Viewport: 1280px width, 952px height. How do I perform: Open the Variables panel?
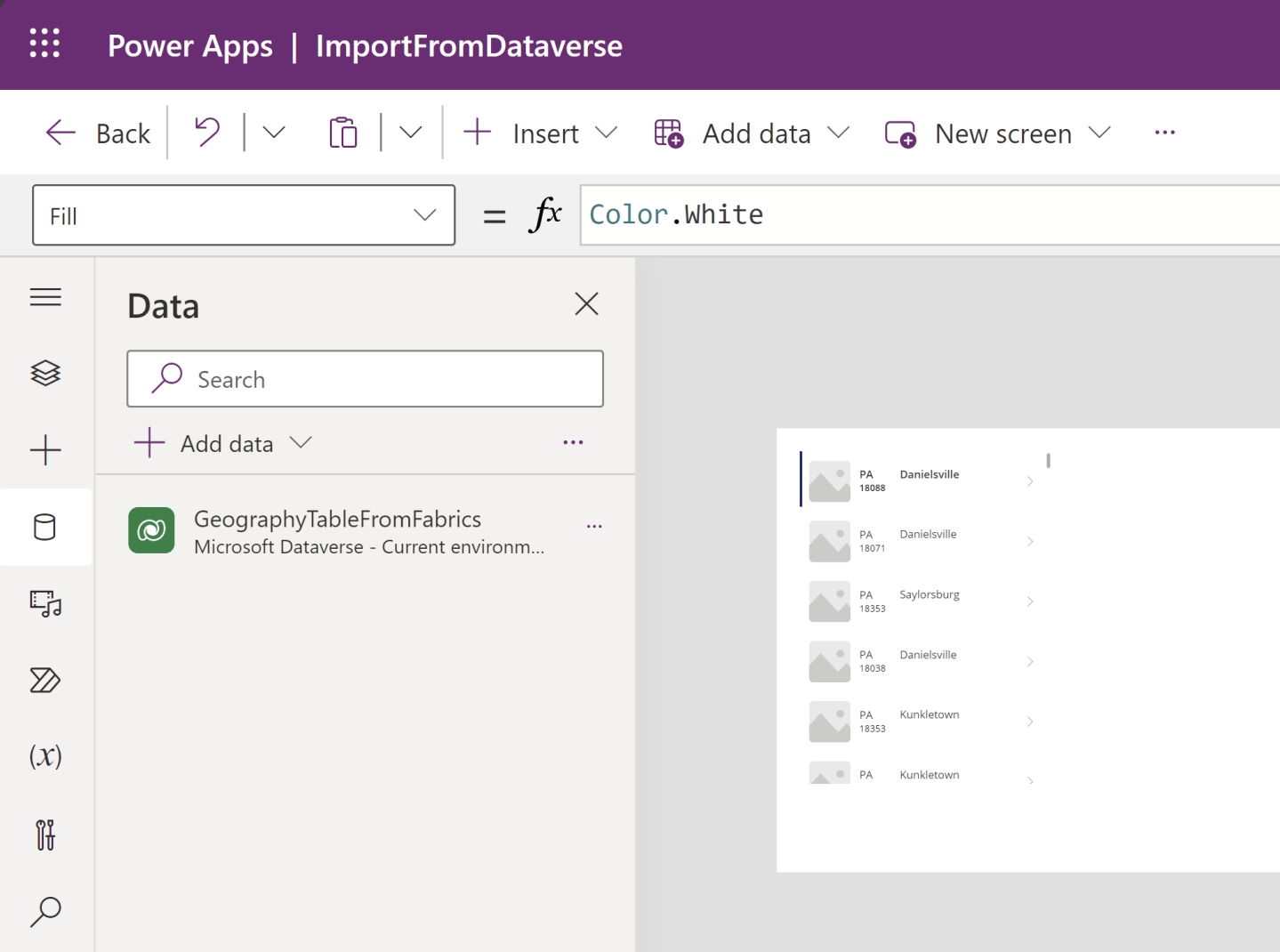coord(45,756)
